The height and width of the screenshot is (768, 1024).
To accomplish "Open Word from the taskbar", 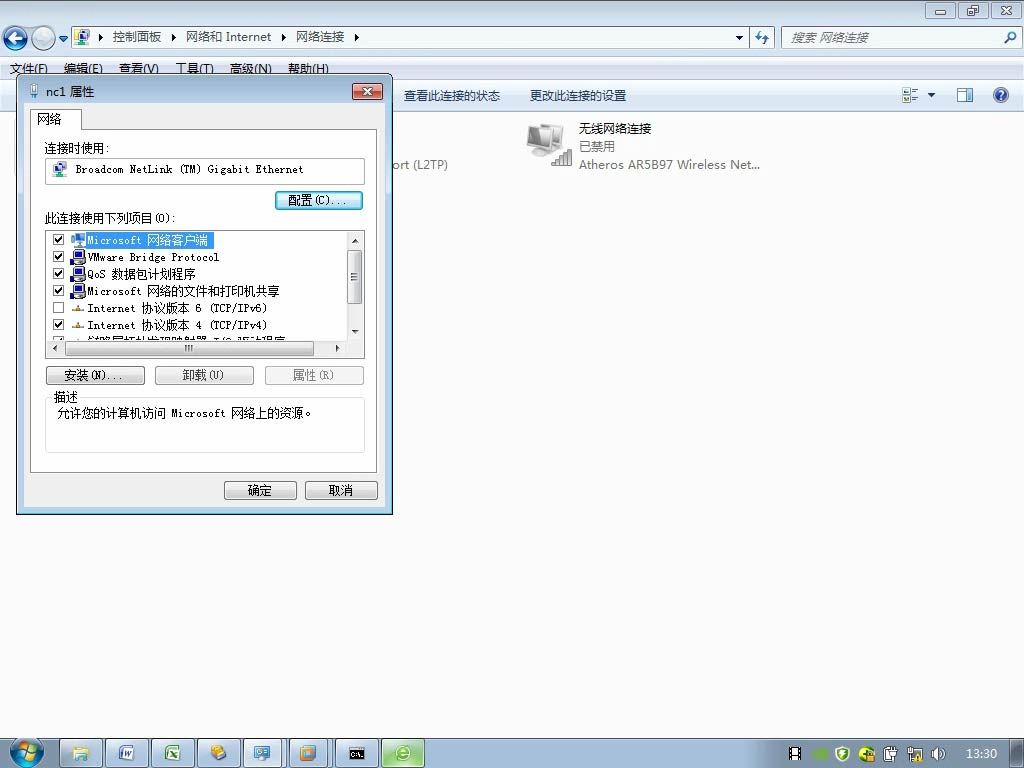I will coord(127,754).
